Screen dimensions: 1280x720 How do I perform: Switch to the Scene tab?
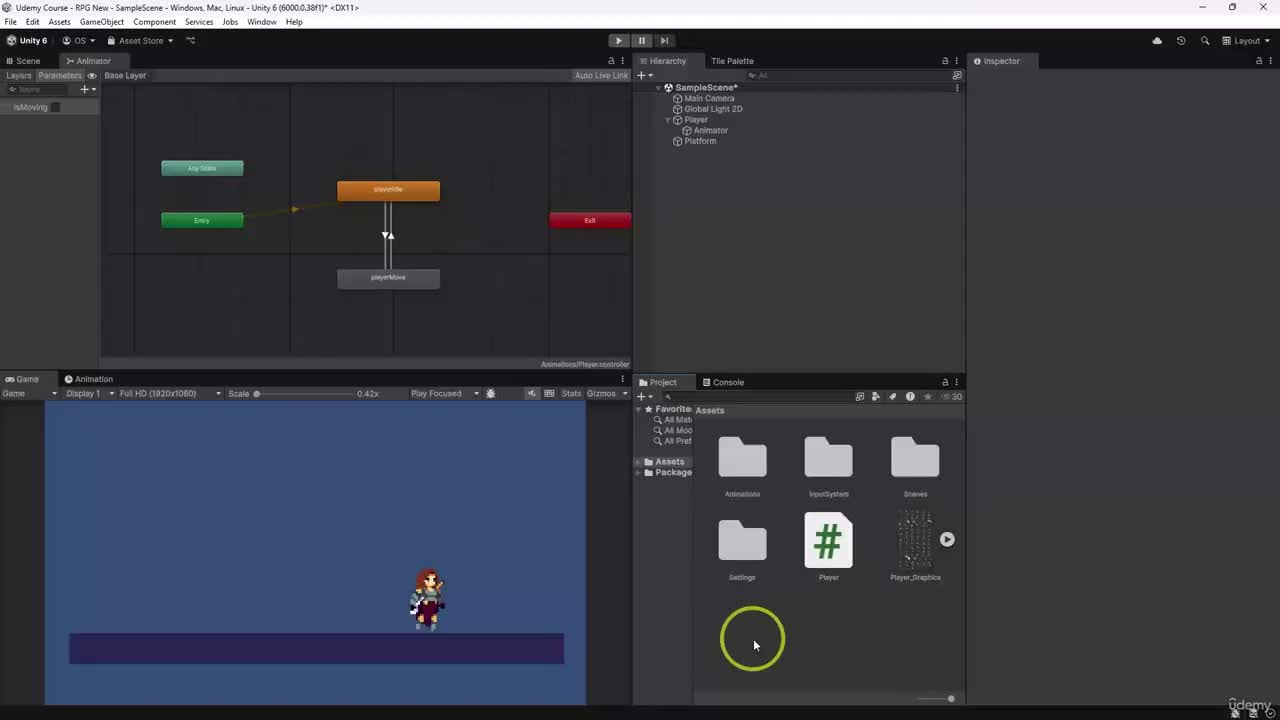23,61
